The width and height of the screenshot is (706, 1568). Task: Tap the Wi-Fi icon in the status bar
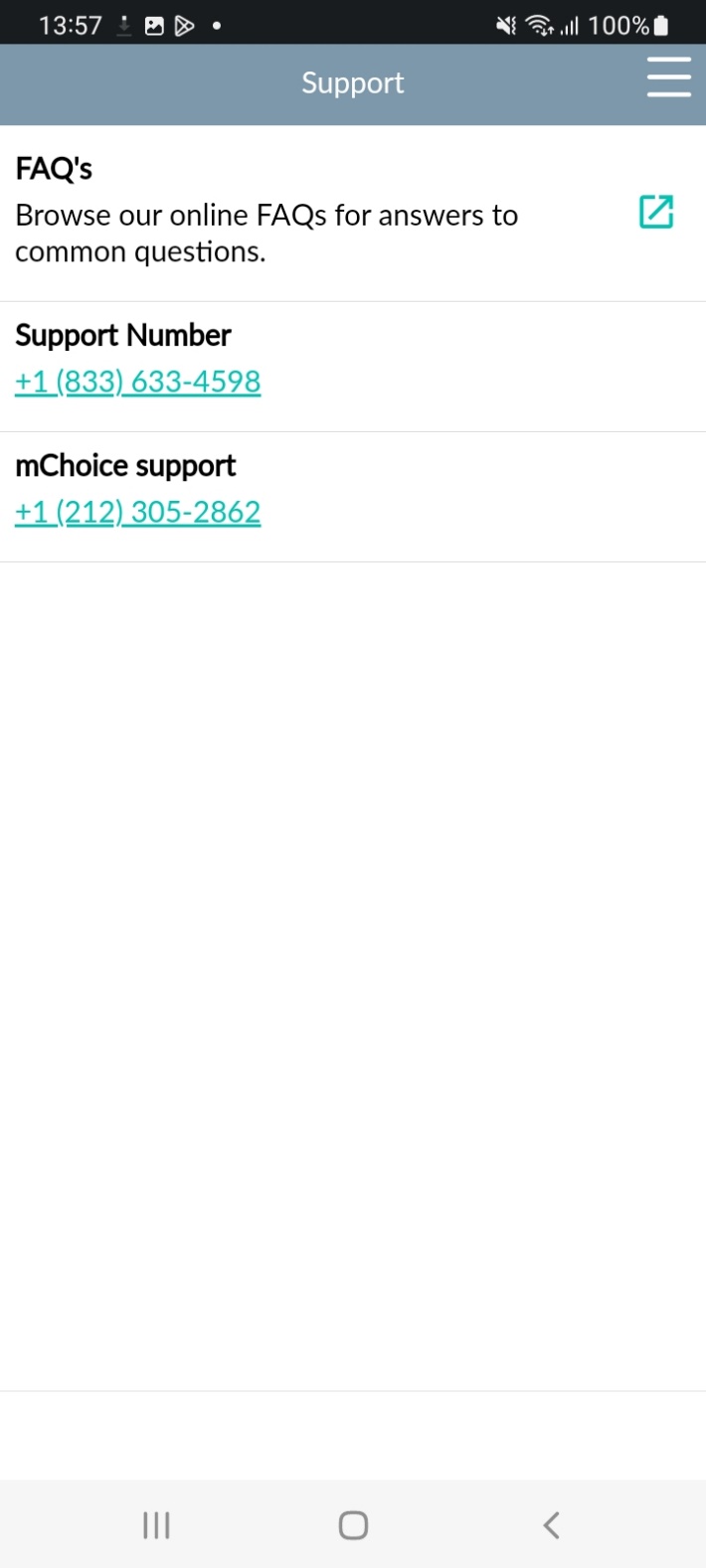pyautogui.click(x=540, y=26)
